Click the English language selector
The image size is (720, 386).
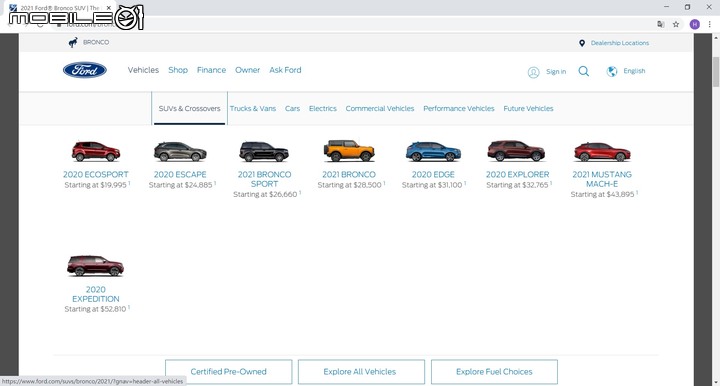[634, 71]
